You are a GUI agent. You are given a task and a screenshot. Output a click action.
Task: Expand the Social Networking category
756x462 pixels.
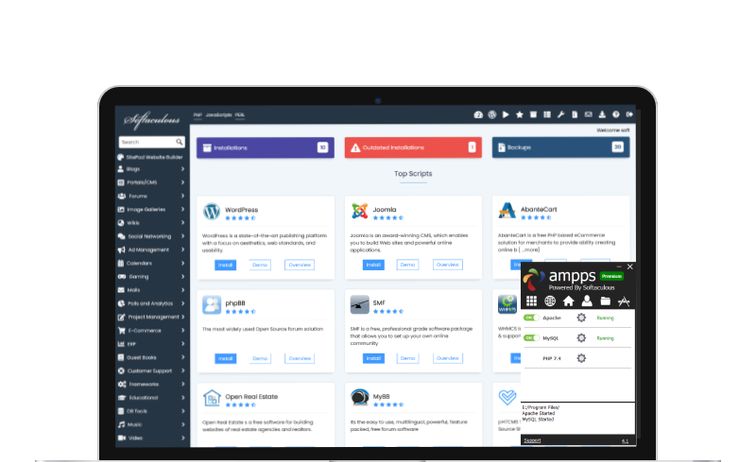(151, 236)
